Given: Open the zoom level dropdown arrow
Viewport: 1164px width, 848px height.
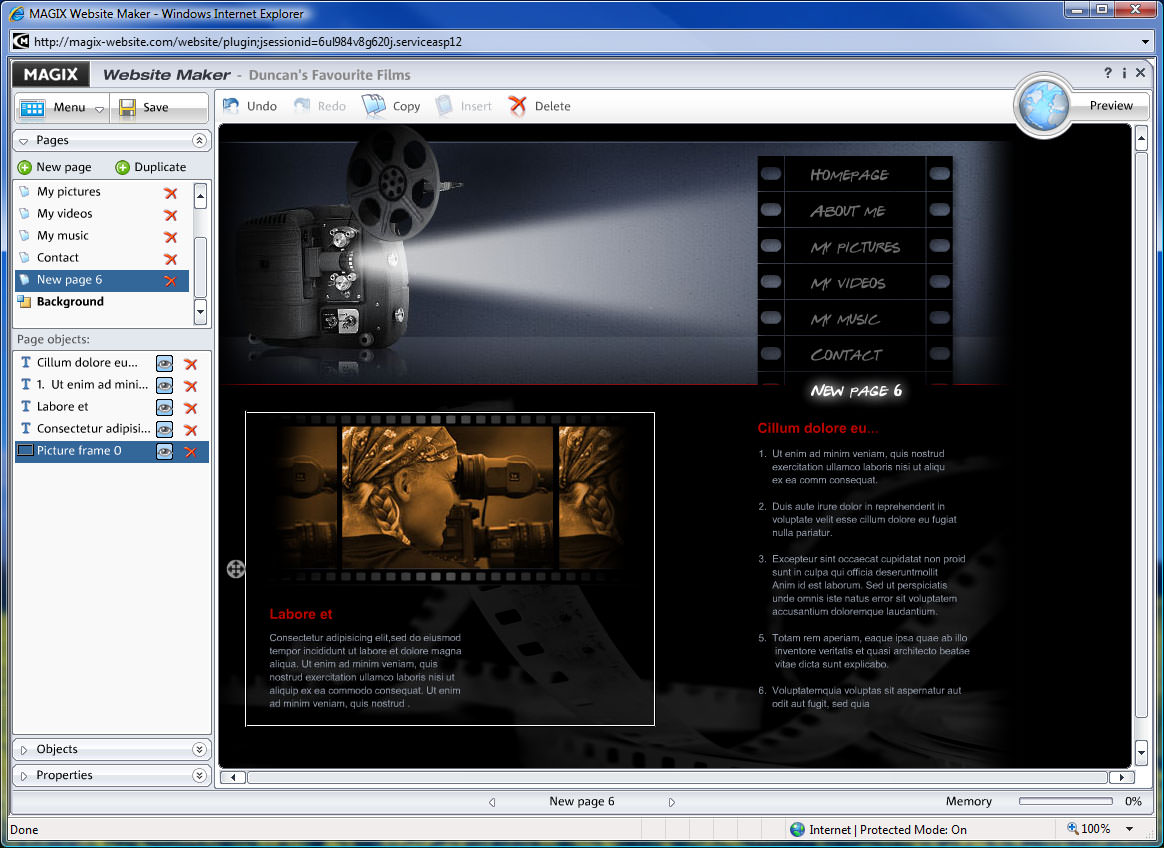Looking at the screenshot, I should click(1129, 829).
